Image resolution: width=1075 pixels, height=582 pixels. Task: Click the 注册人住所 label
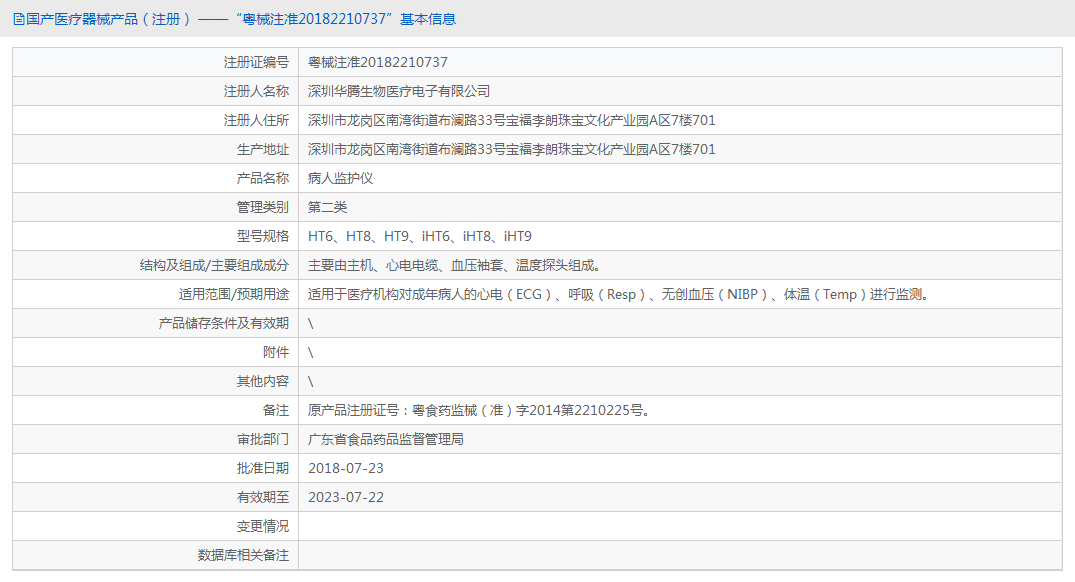click(256, 121)
